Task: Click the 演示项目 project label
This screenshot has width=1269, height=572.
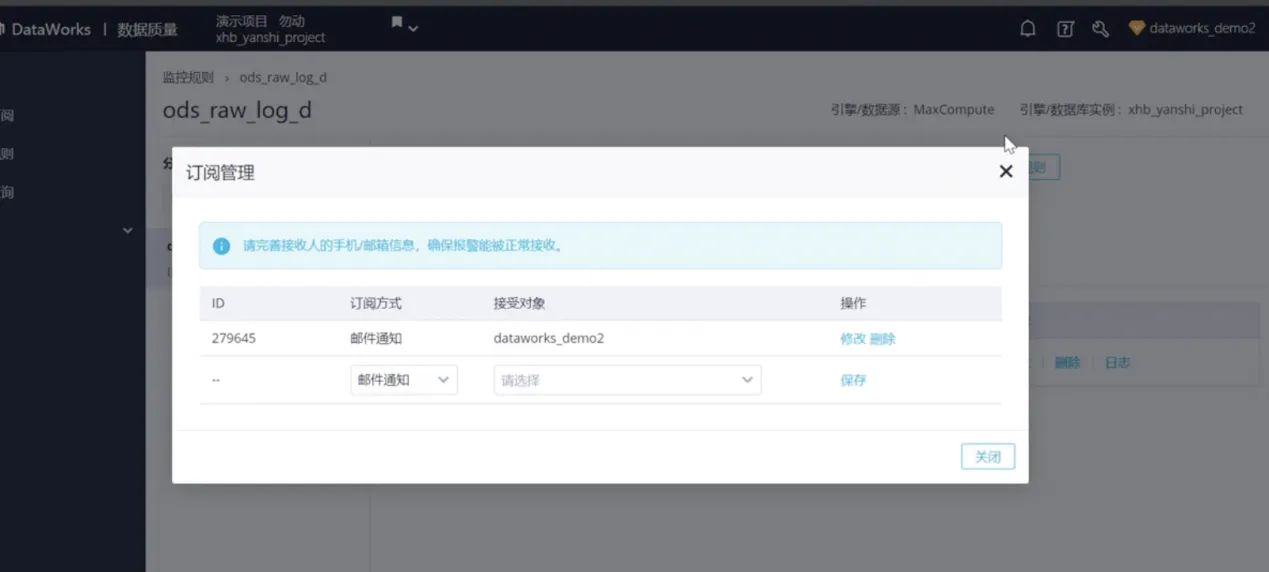Action: coord(242,20)
